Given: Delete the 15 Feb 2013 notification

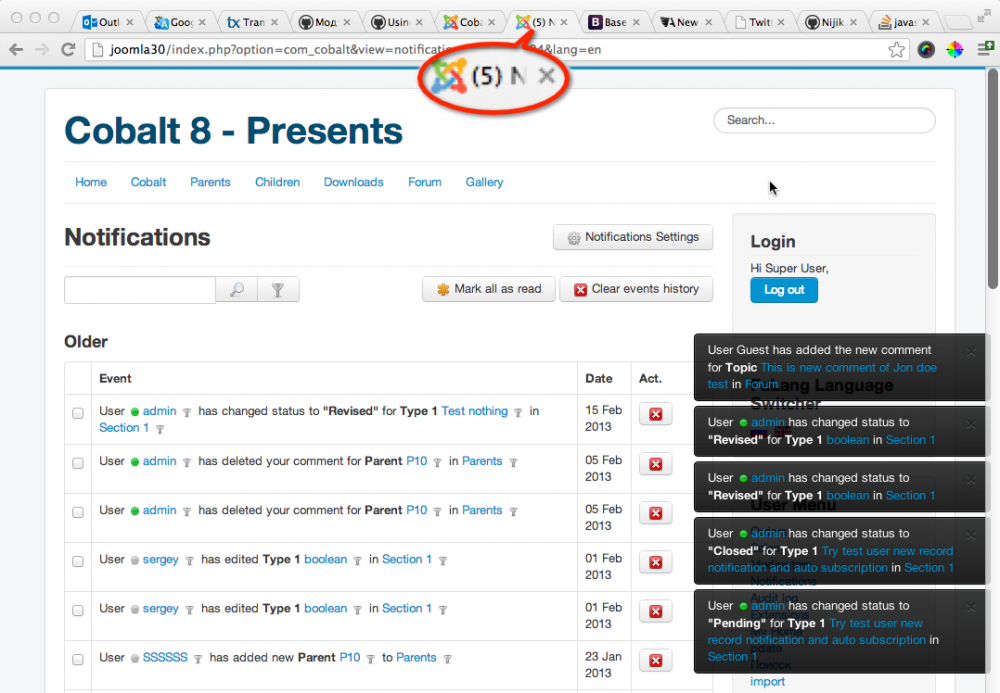Looking at the screenshot, I should [655, 415].
